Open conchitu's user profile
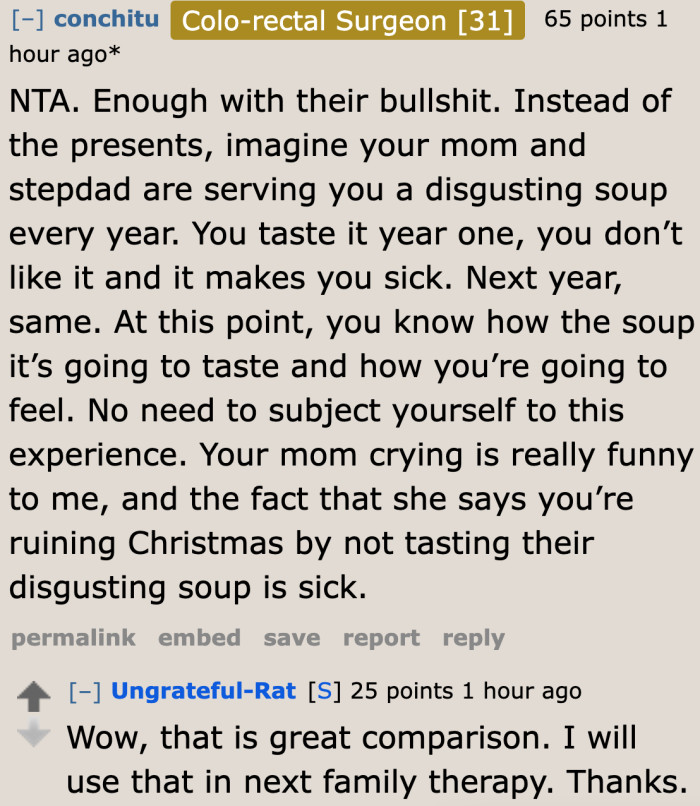 (106, 18)
